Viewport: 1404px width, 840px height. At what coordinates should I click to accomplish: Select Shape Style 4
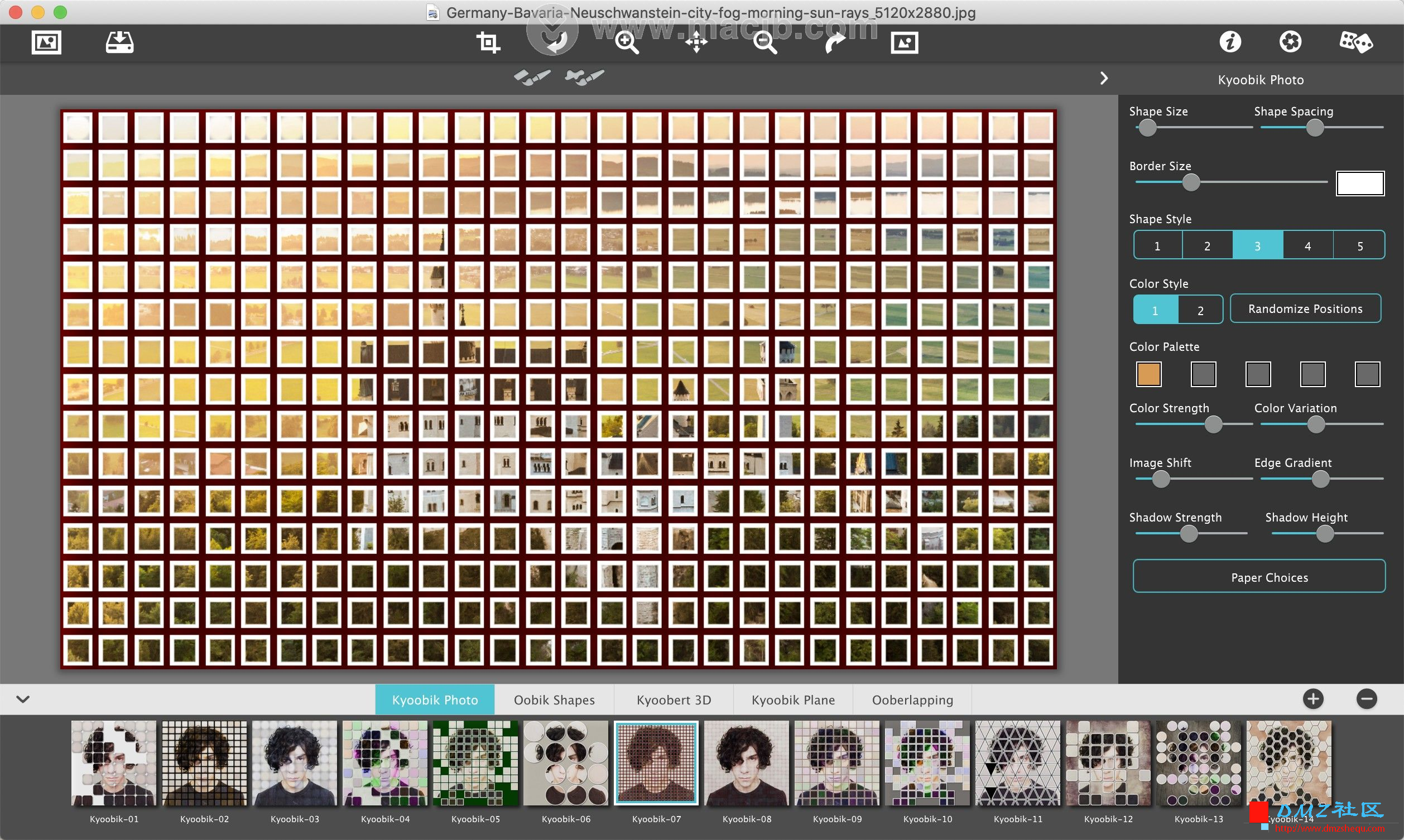click(1308, 245)
